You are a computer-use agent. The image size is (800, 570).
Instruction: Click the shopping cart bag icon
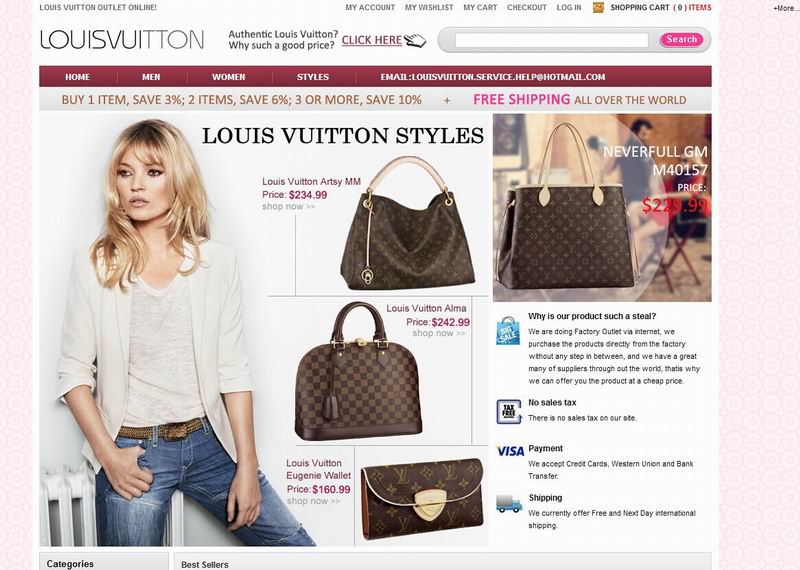point(598,7)
